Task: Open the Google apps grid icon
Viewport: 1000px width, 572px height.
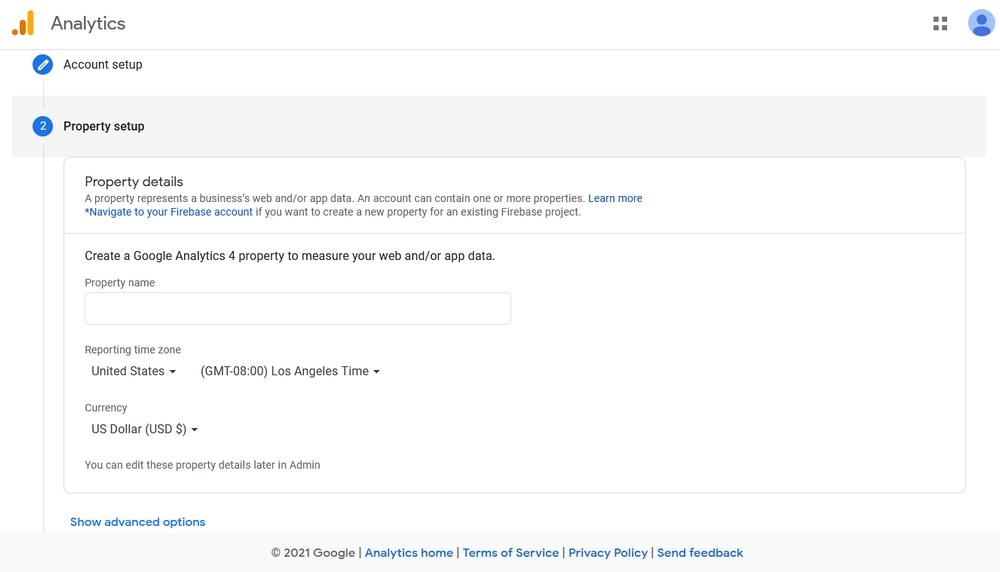Action: (940, 24)
